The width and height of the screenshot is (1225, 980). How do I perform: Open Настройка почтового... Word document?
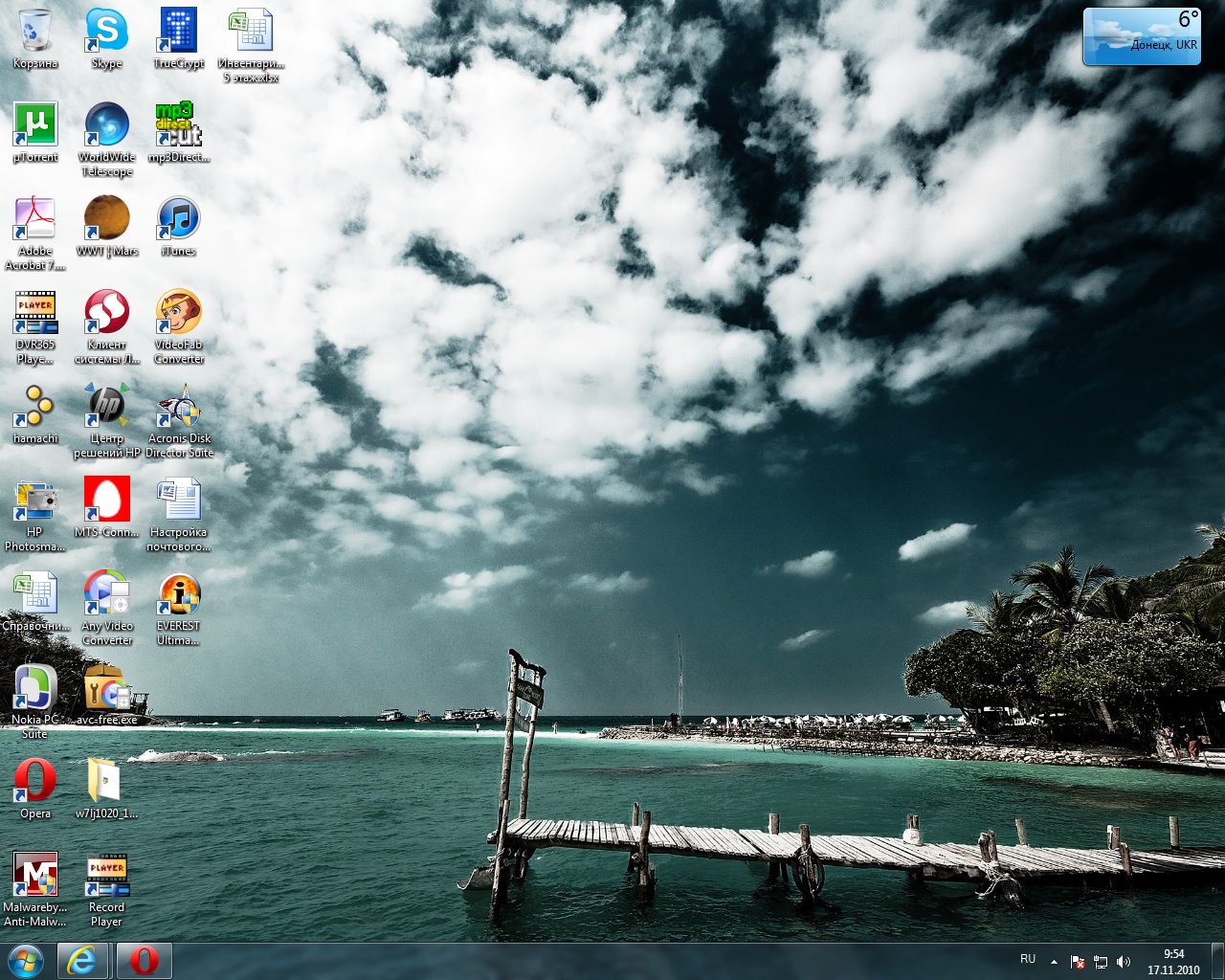178,515
